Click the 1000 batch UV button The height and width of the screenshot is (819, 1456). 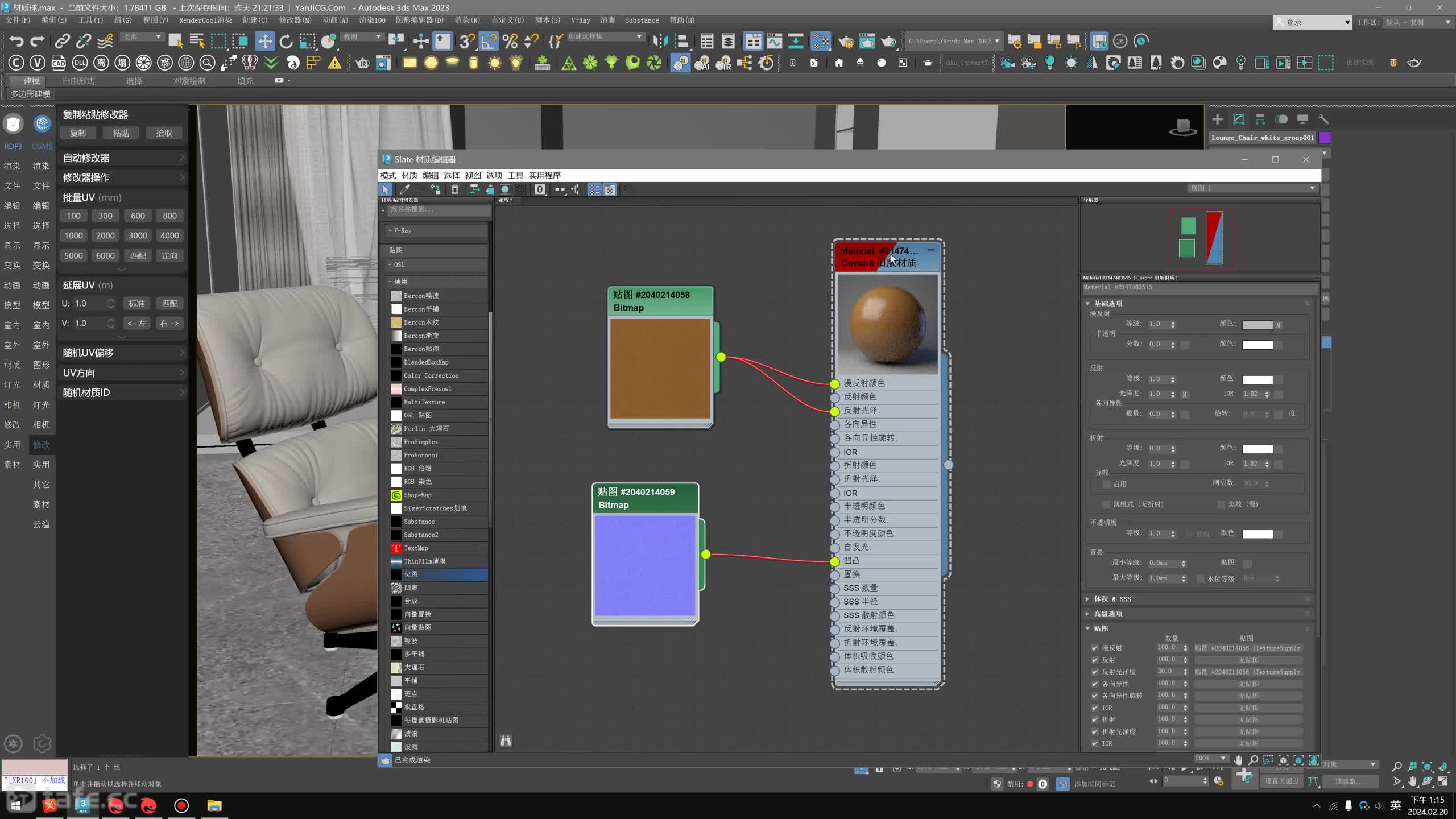[x=73, y=235]
